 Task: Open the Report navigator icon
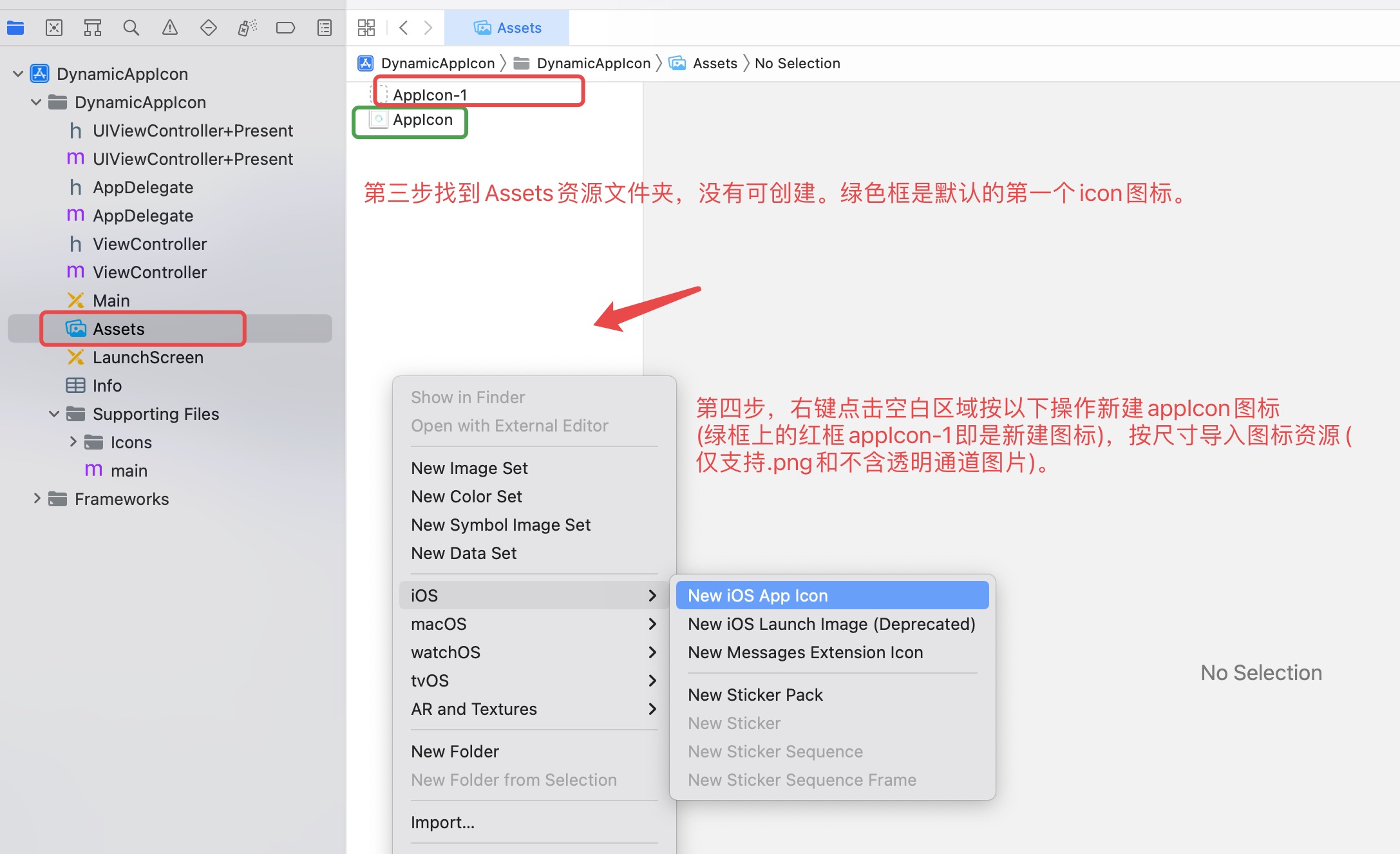click(325, 28)
